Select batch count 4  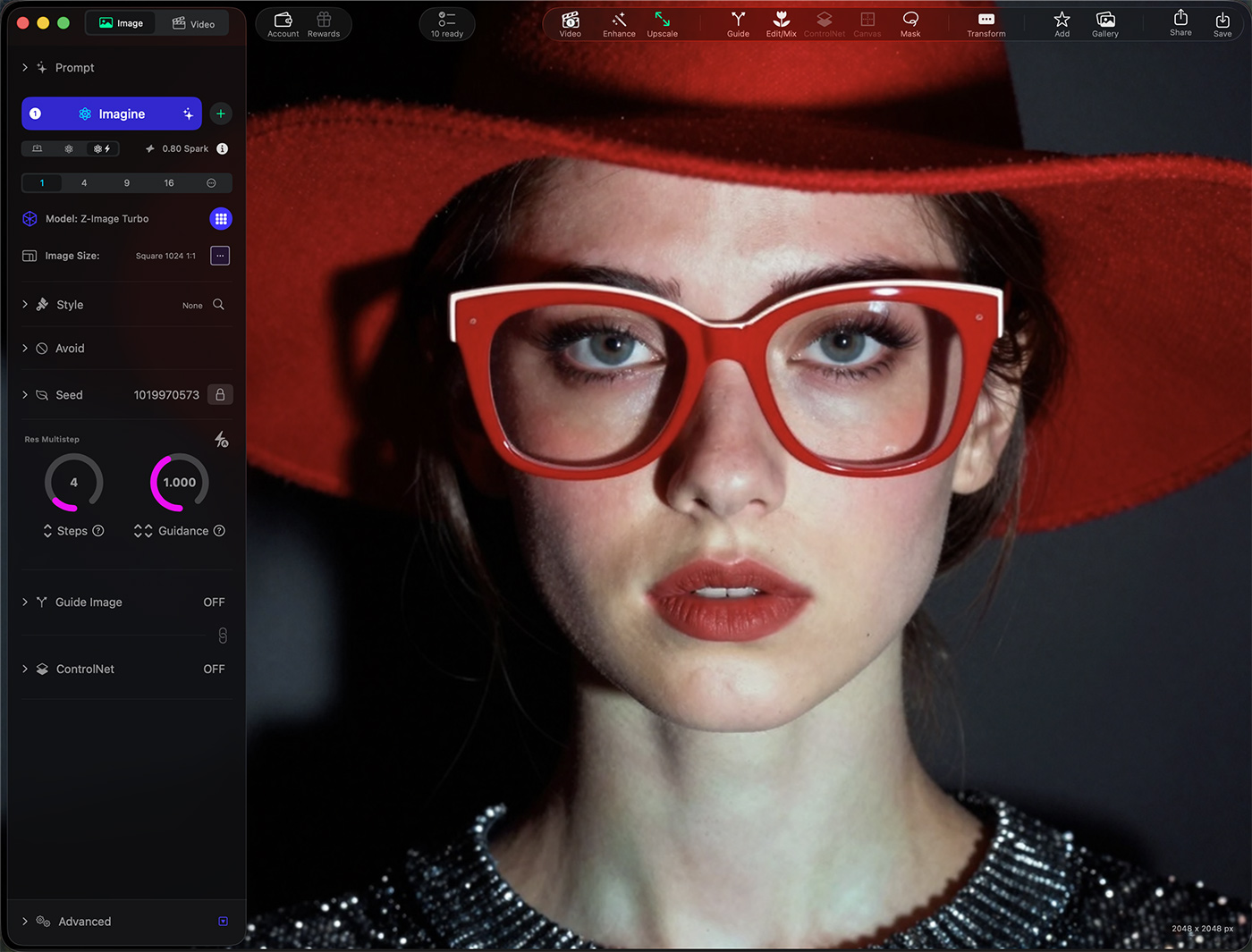[x=84, y=183]
